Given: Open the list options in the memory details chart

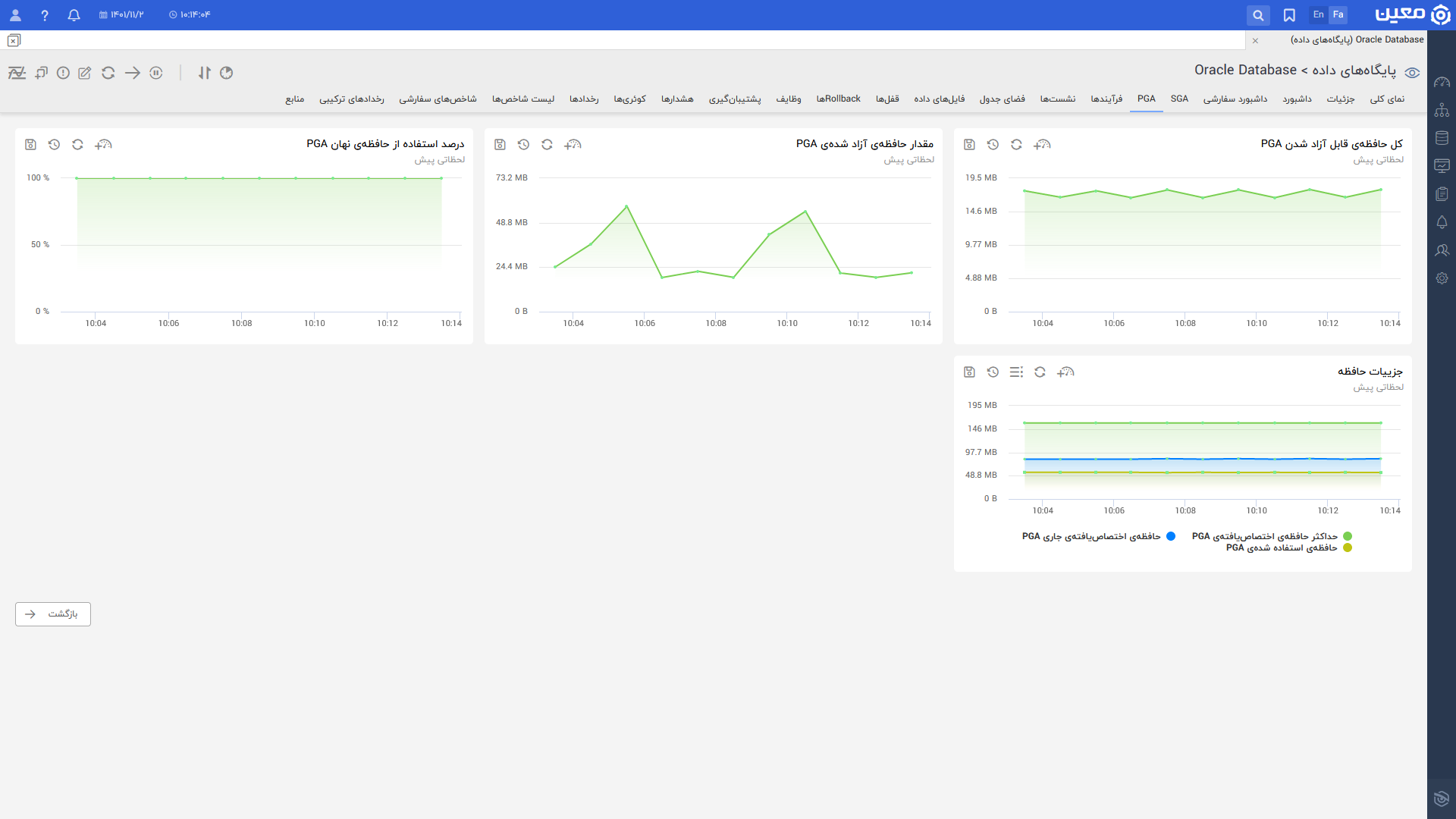Looking at the screenshot, I should (x=1016, y=372).
